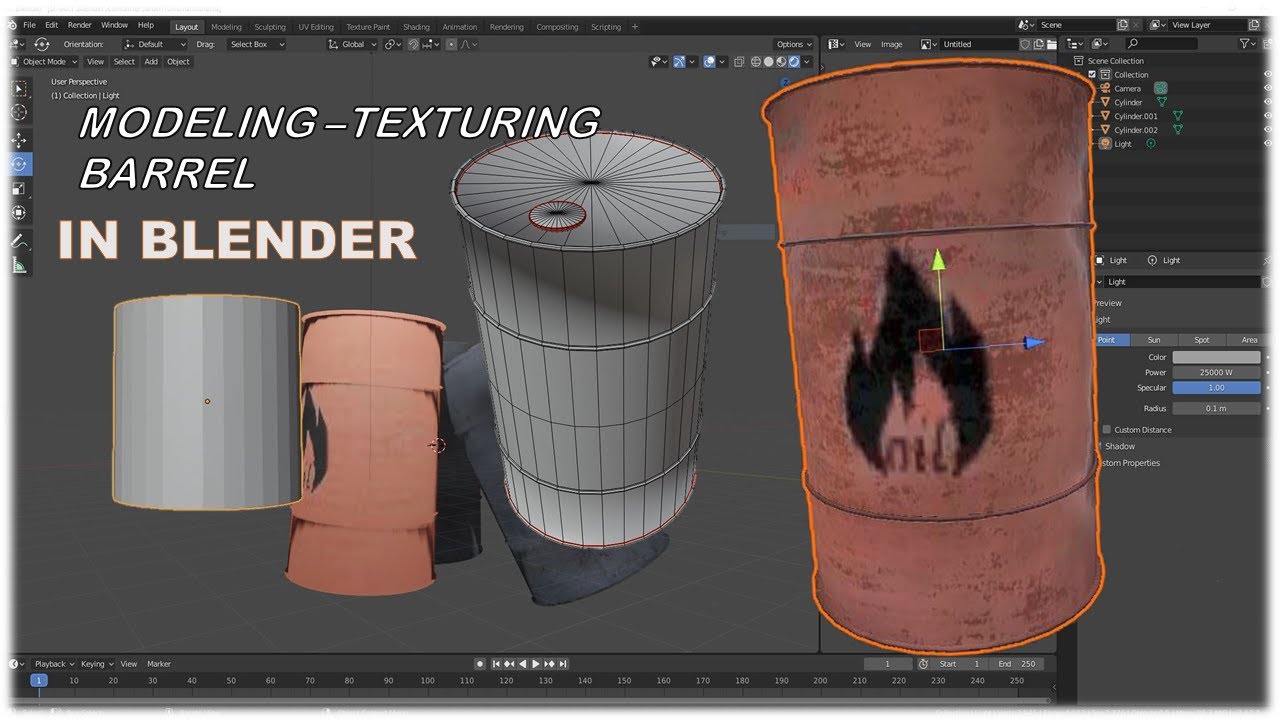Click the material preview shading icon
Image resolution: width=1280 pixels, height=720 pixels.
click(x=781, y=62)
